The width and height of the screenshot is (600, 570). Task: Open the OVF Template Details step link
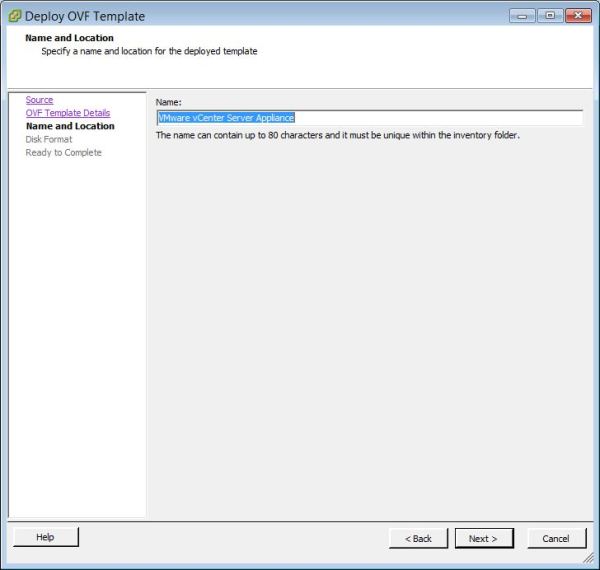(x=68, y=113)
